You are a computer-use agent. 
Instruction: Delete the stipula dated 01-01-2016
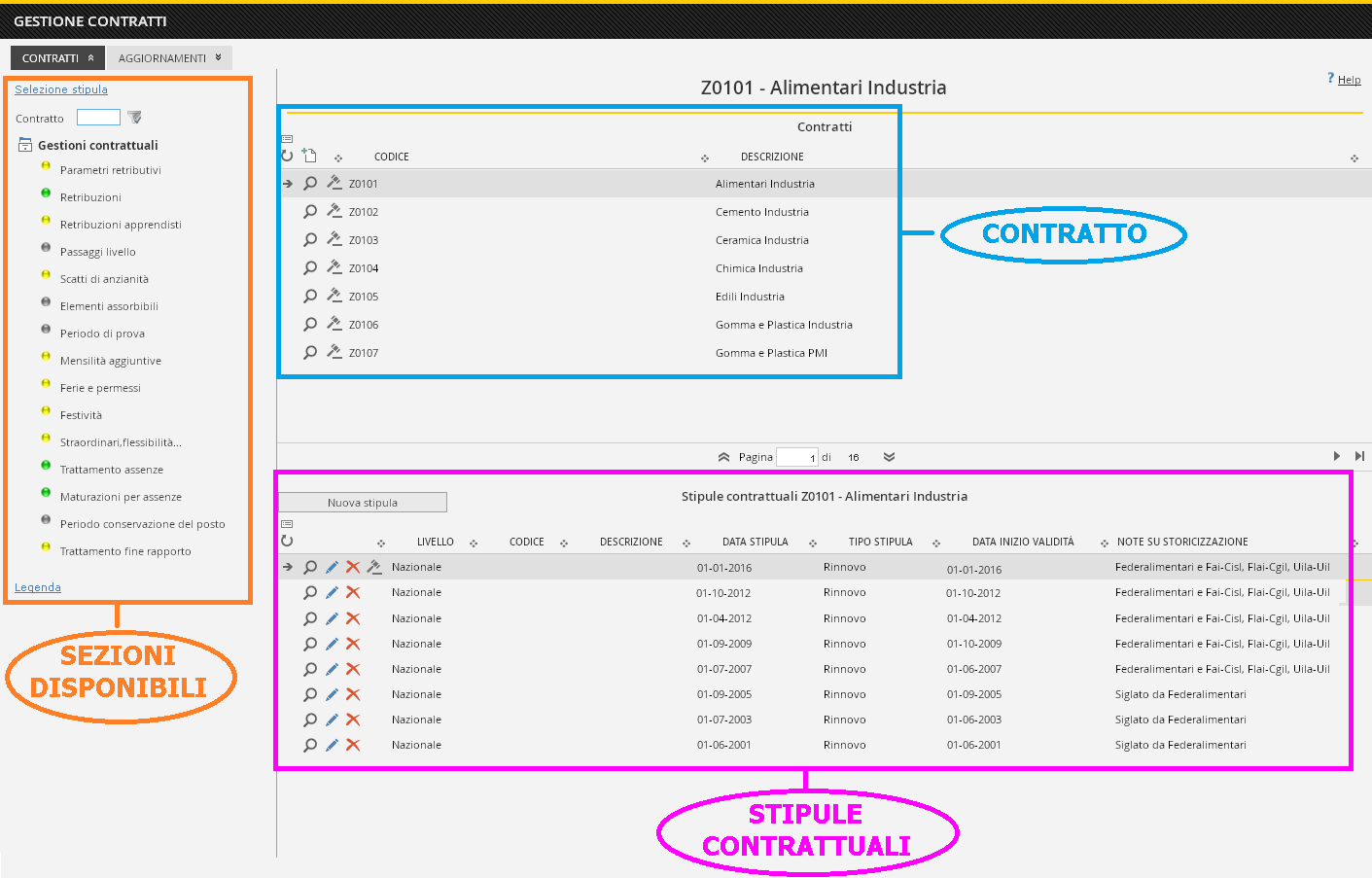coord(353,567)
